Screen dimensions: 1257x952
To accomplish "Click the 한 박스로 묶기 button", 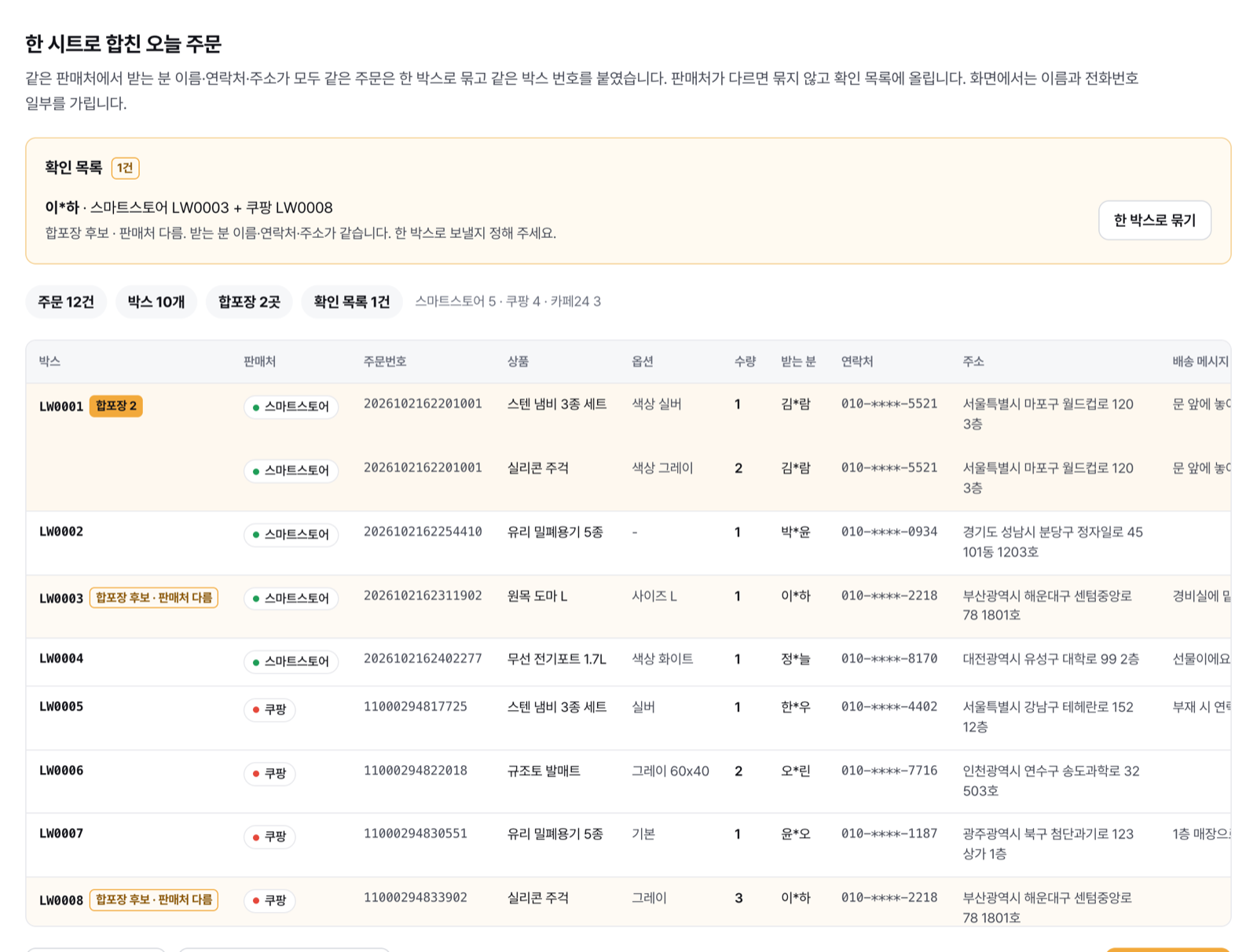I will click(1154, 220).
